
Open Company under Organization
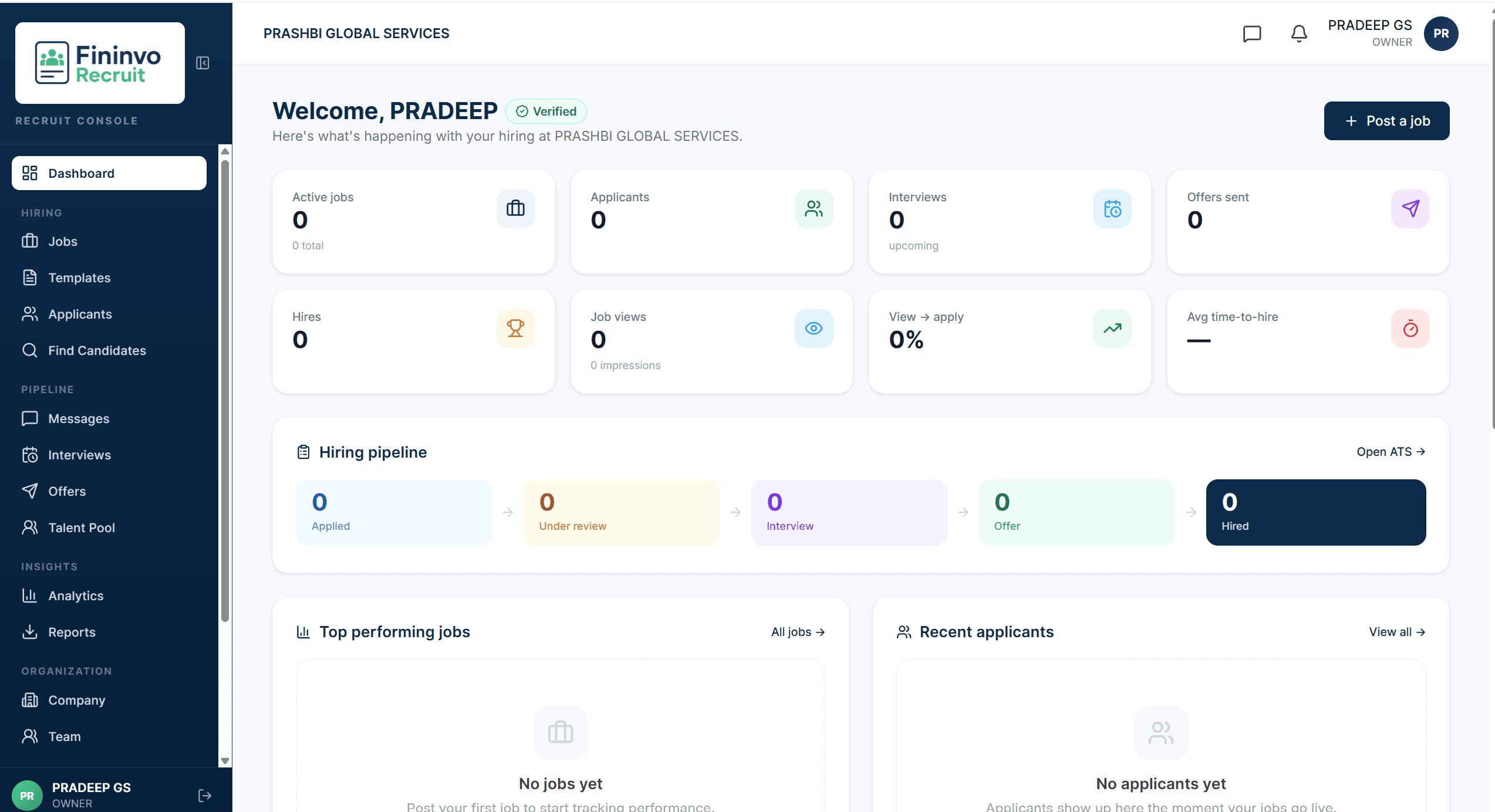coord(109,700)
